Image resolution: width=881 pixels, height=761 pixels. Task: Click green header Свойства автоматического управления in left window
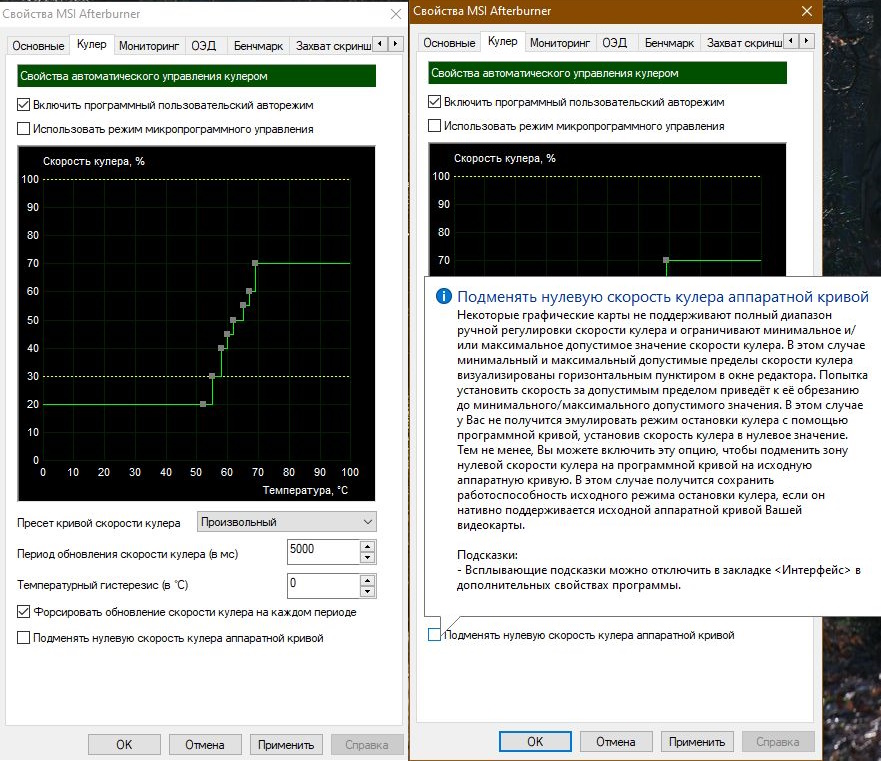coord(197,76)
